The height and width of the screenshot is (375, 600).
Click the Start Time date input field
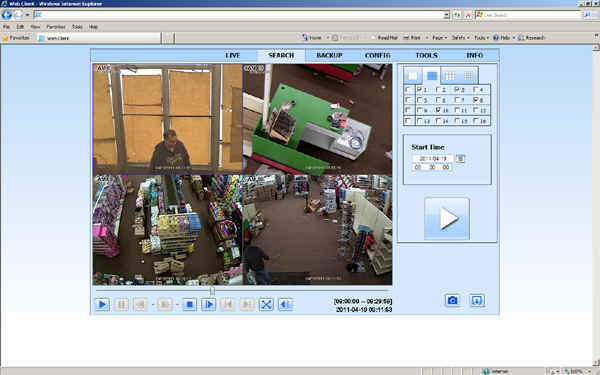pyautogui.click(x=433, y=158)
